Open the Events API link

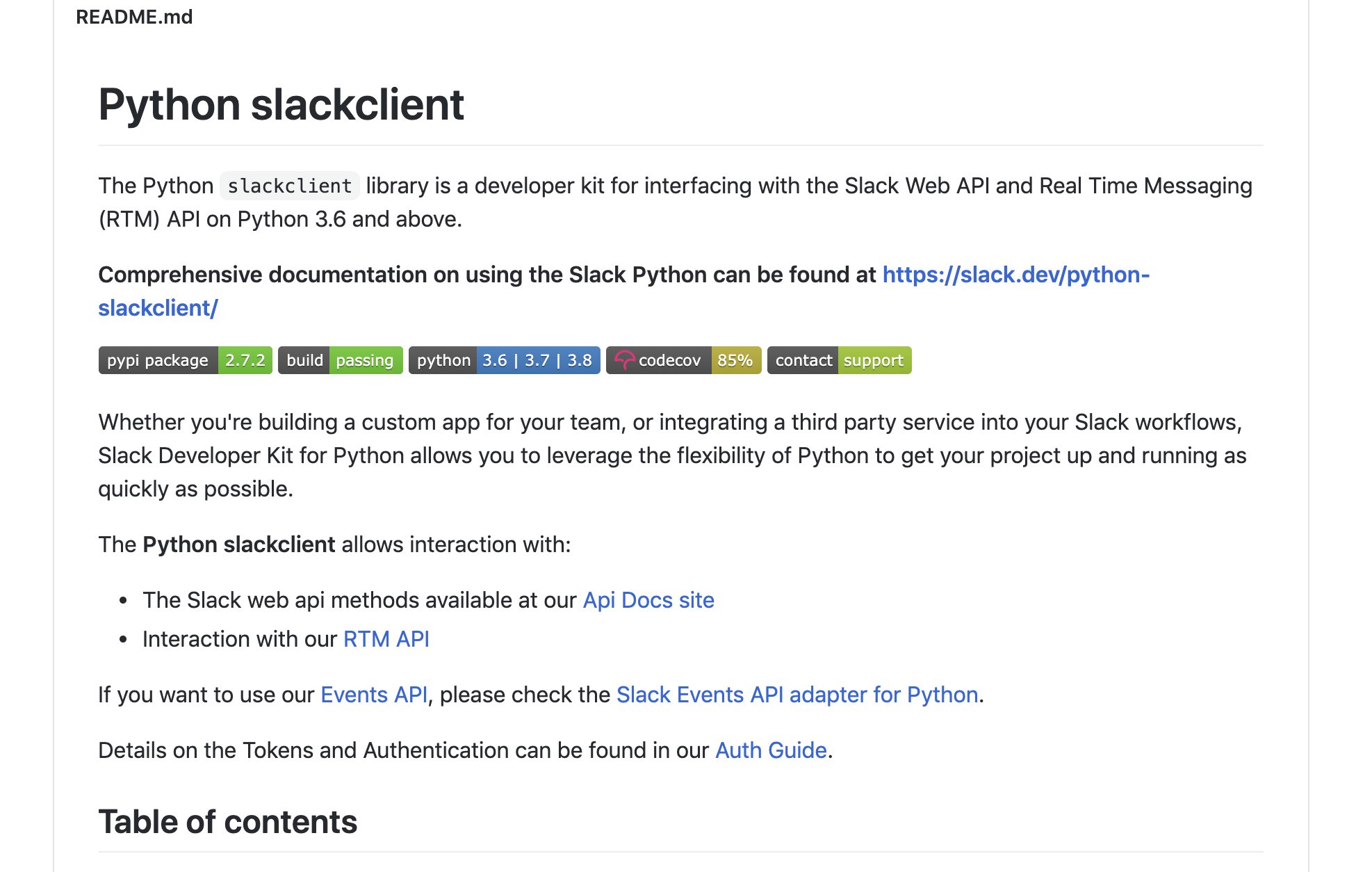point(374,695)
